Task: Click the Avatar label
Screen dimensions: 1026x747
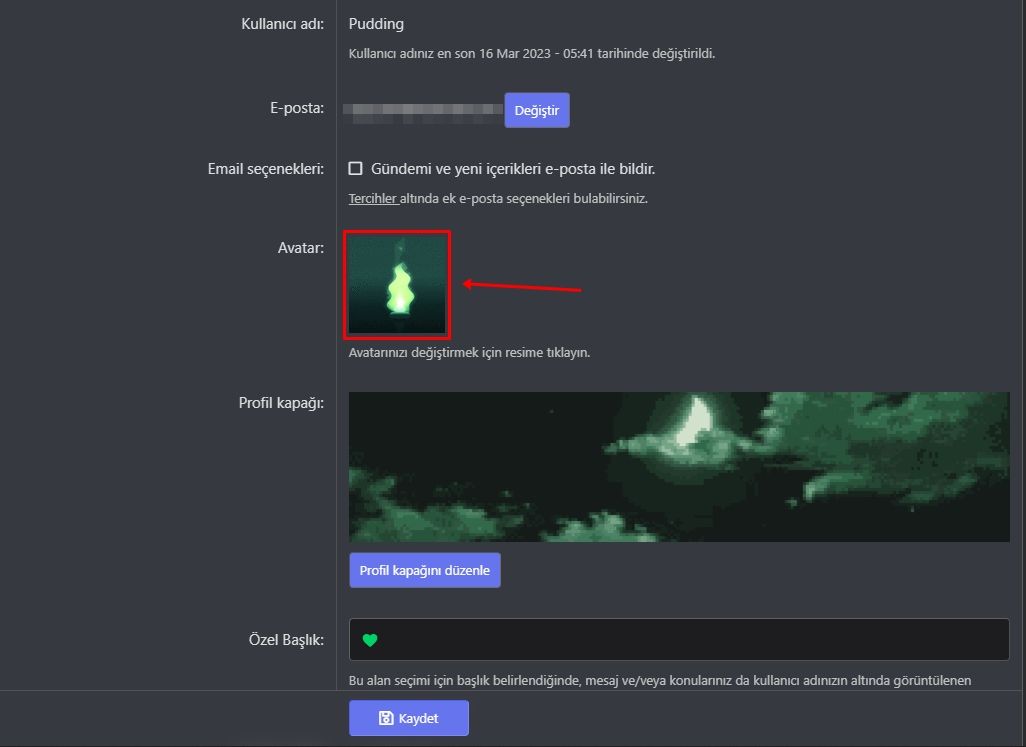Action: 300,248
